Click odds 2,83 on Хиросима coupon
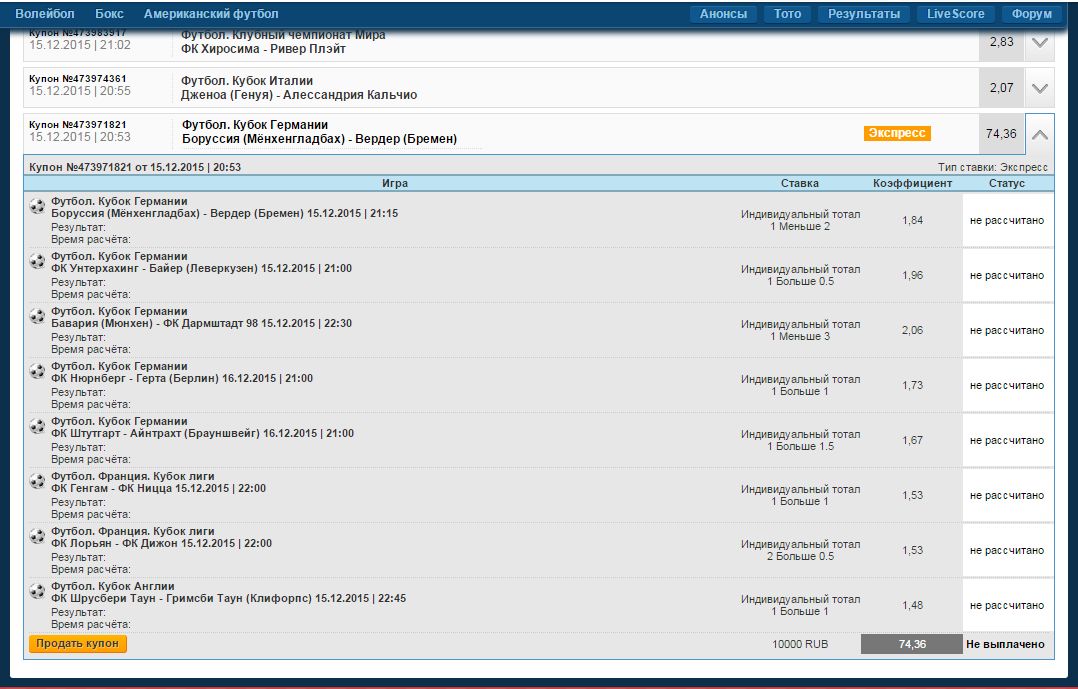This screenshot has width=1078, height=689. (x=1002, y=43)
